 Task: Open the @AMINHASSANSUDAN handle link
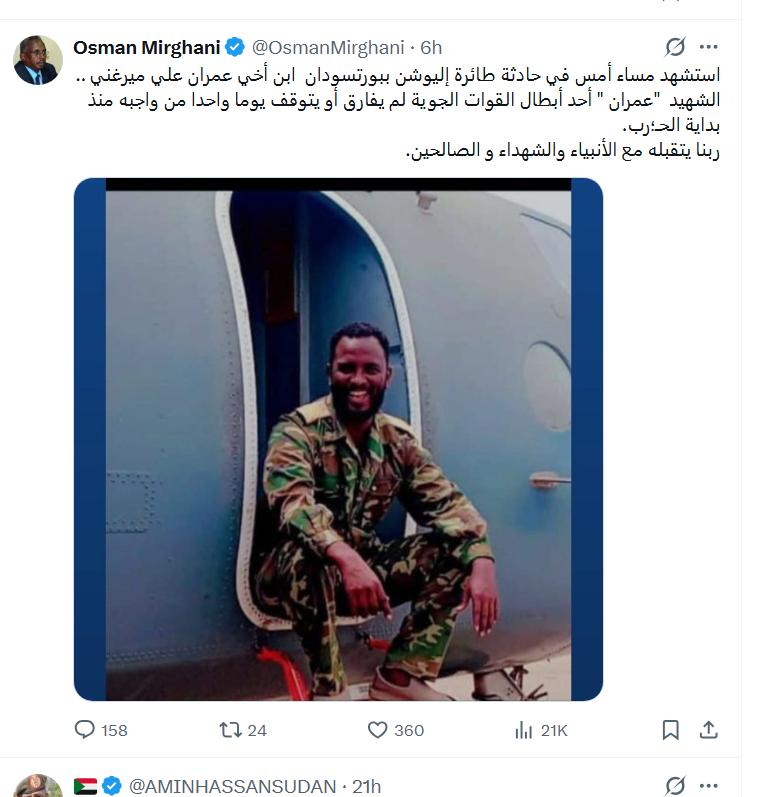pyautogui.click(x=232, y=786)
